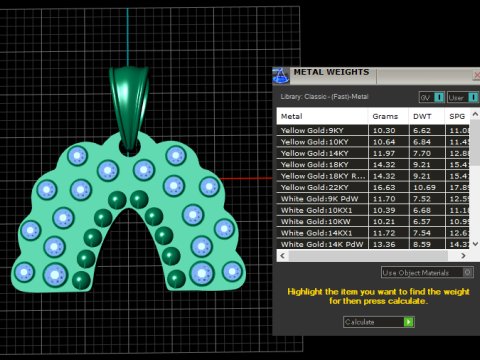This screenshot has height=360, width=480.
Task: Sort by the DWT column header
Action: tap(427, 116)
